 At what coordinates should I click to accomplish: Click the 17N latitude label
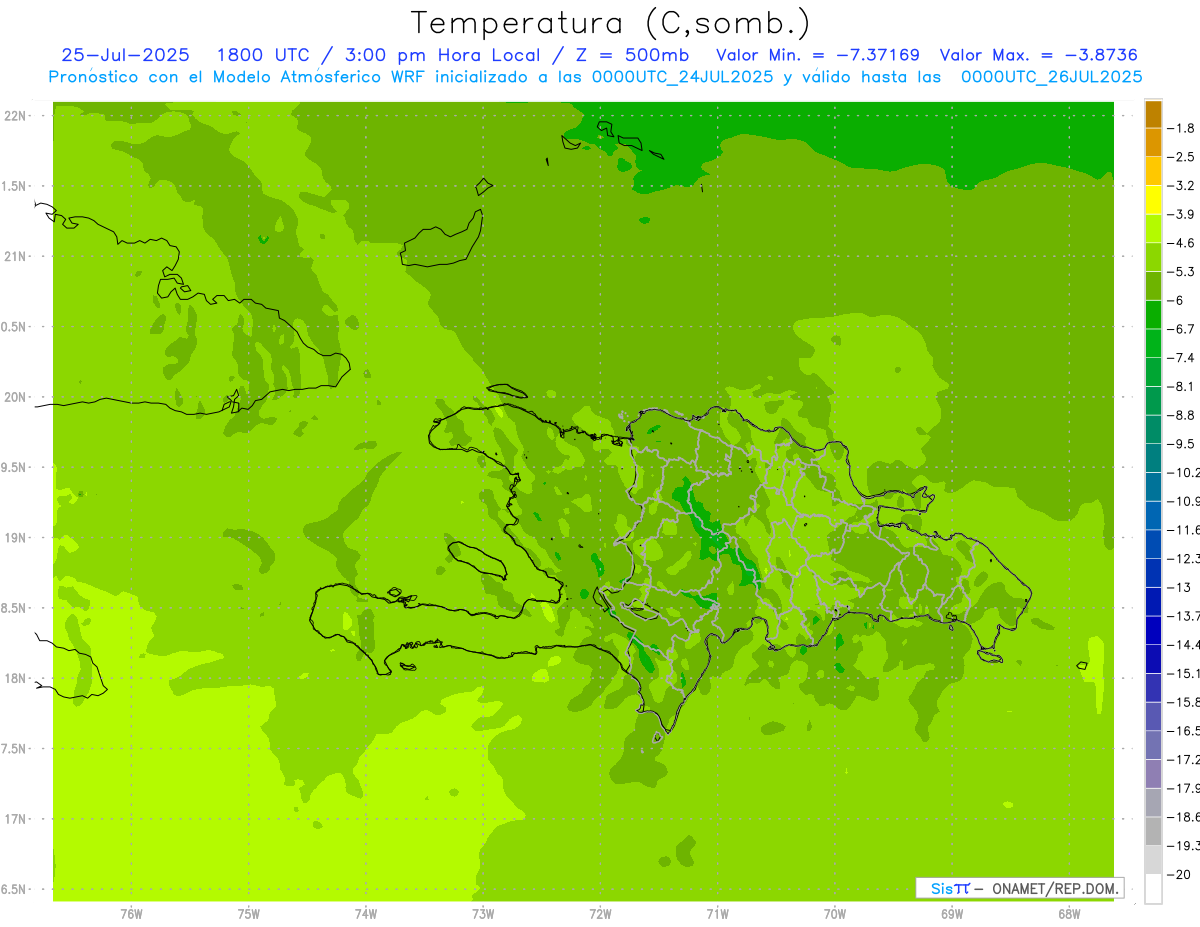[16, 819]
